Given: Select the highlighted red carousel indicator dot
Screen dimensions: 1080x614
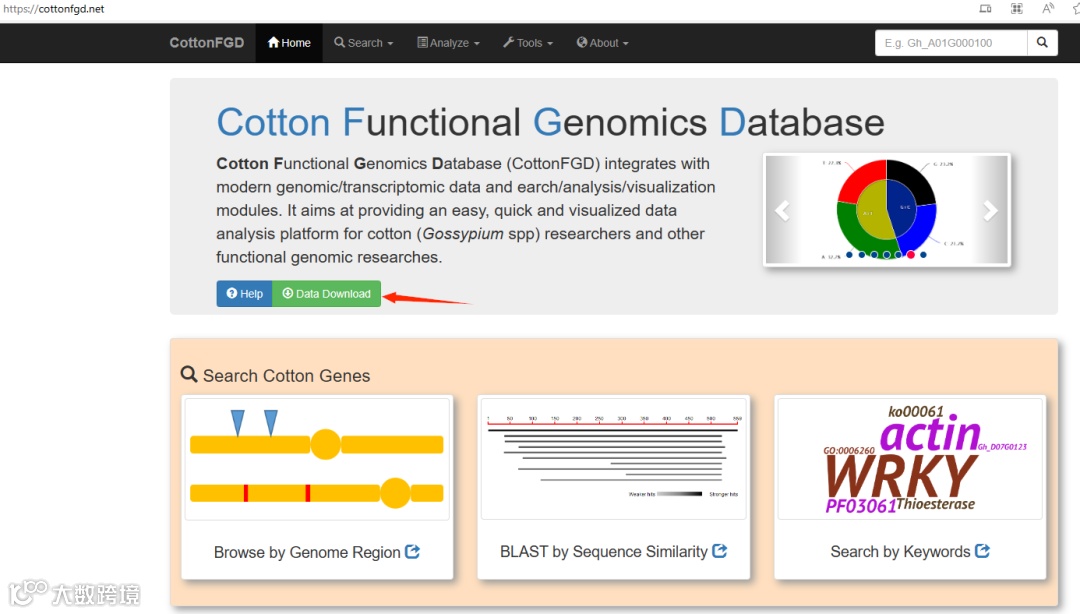Looking at the screenshot, I should click(911, 255).
